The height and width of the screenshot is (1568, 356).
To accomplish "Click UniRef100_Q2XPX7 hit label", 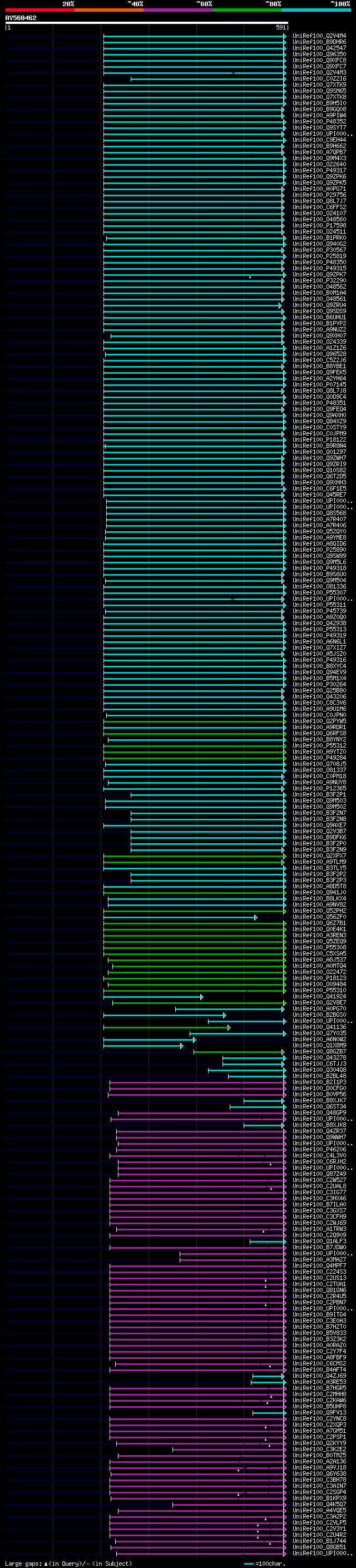I will [x=319, y=856].
